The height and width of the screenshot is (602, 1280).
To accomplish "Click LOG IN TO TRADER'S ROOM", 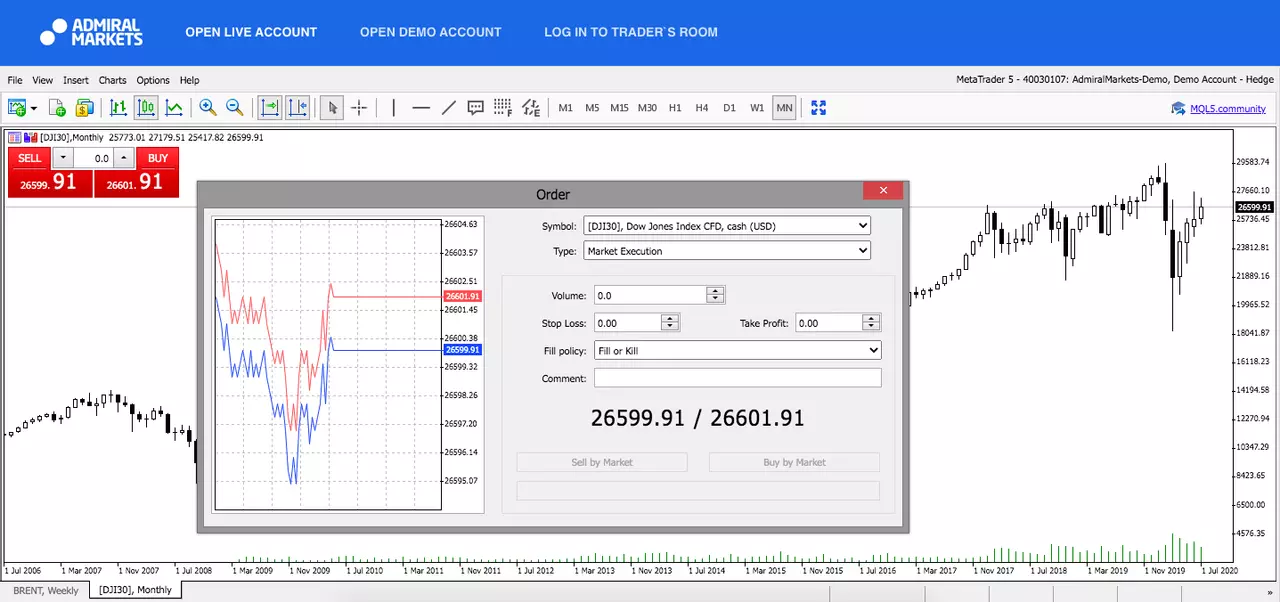I will click(631, 32).
